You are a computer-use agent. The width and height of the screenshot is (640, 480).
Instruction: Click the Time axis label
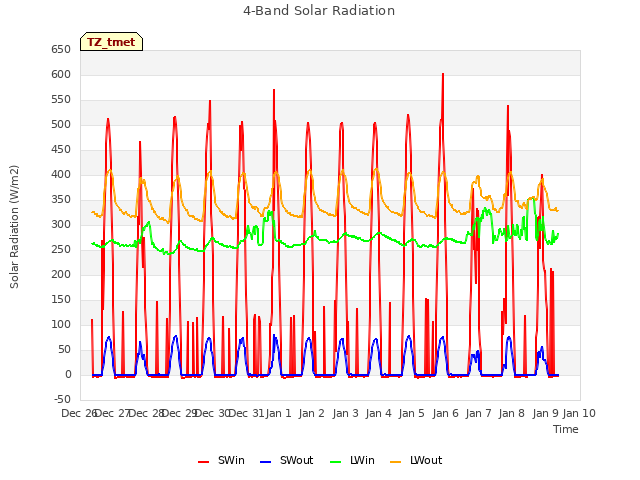566,429
